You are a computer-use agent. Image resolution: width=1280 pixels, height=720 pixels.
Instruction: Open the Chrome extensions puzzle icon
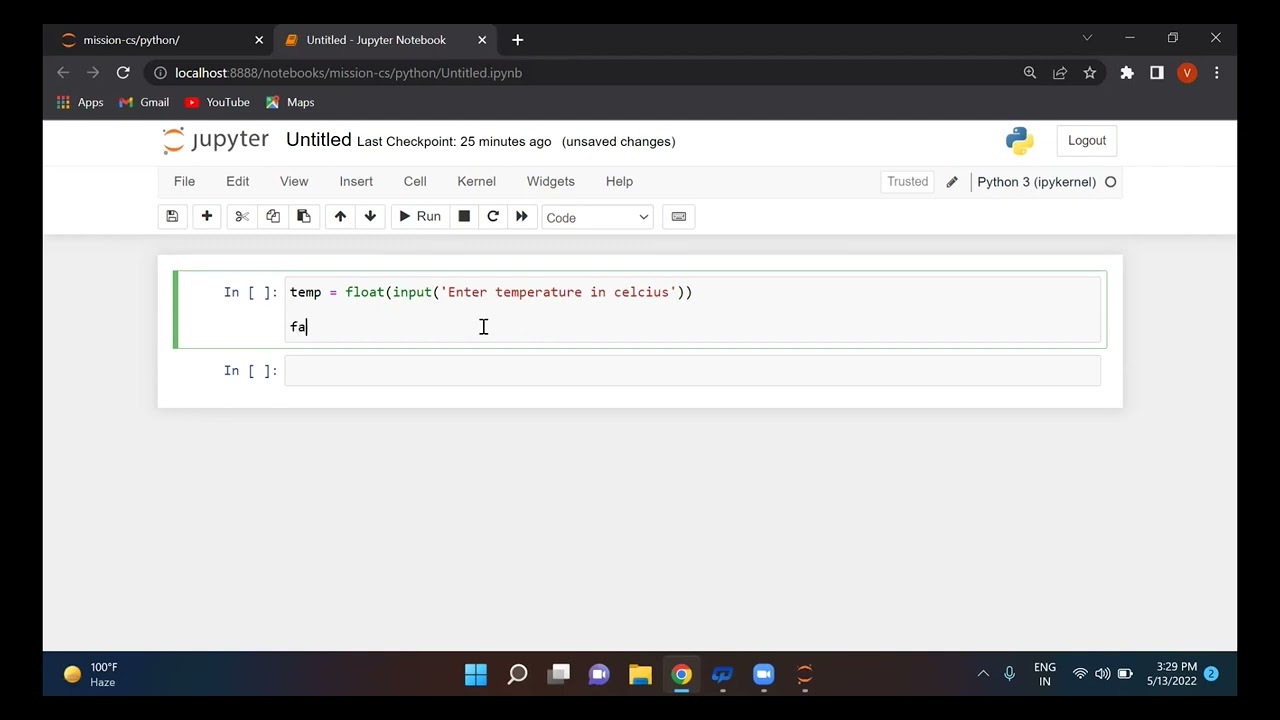coord(1127,73)
